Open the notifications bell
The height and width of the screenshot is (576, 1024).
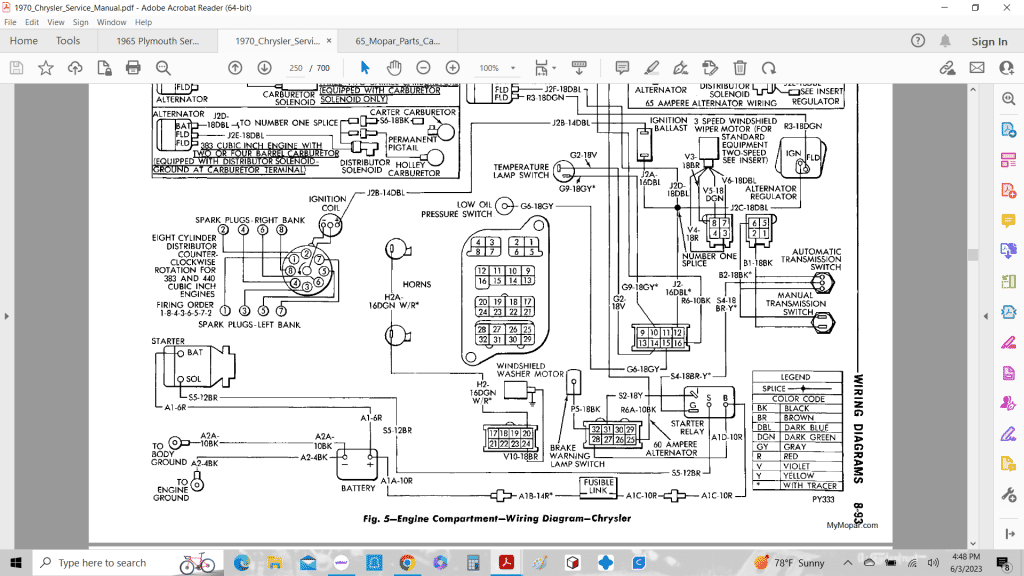click(x=947, y=41)
